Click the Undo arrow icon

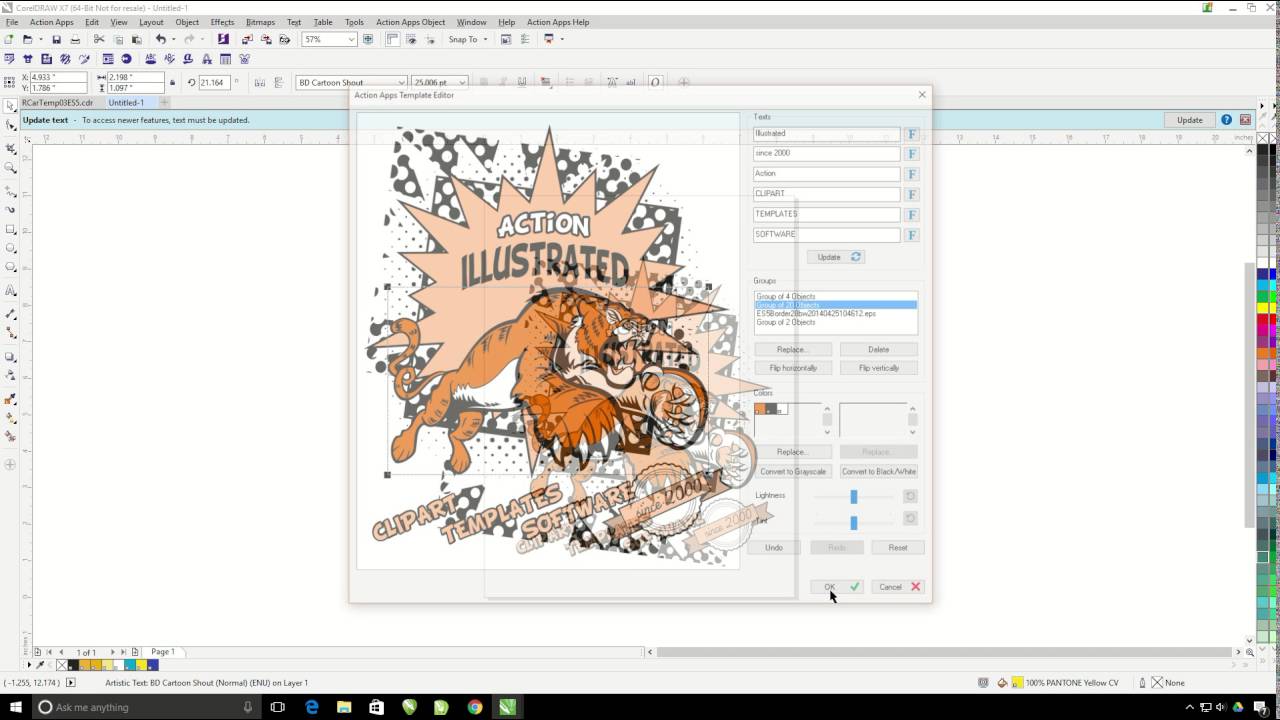coord(160,39)
